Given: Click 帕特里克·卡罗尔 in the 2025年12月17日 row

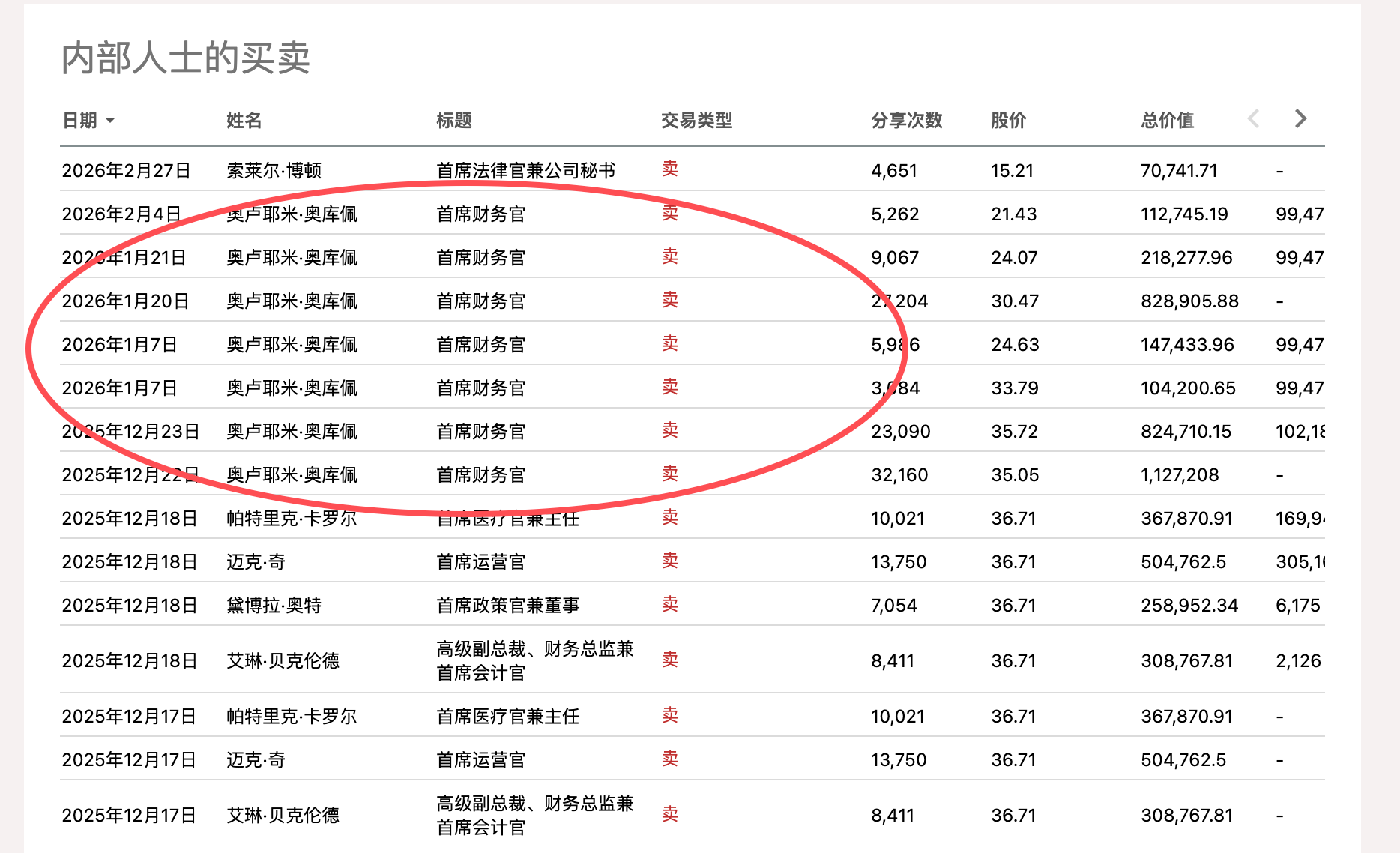Looking at the screenshot, I should [x=292, y=717].
